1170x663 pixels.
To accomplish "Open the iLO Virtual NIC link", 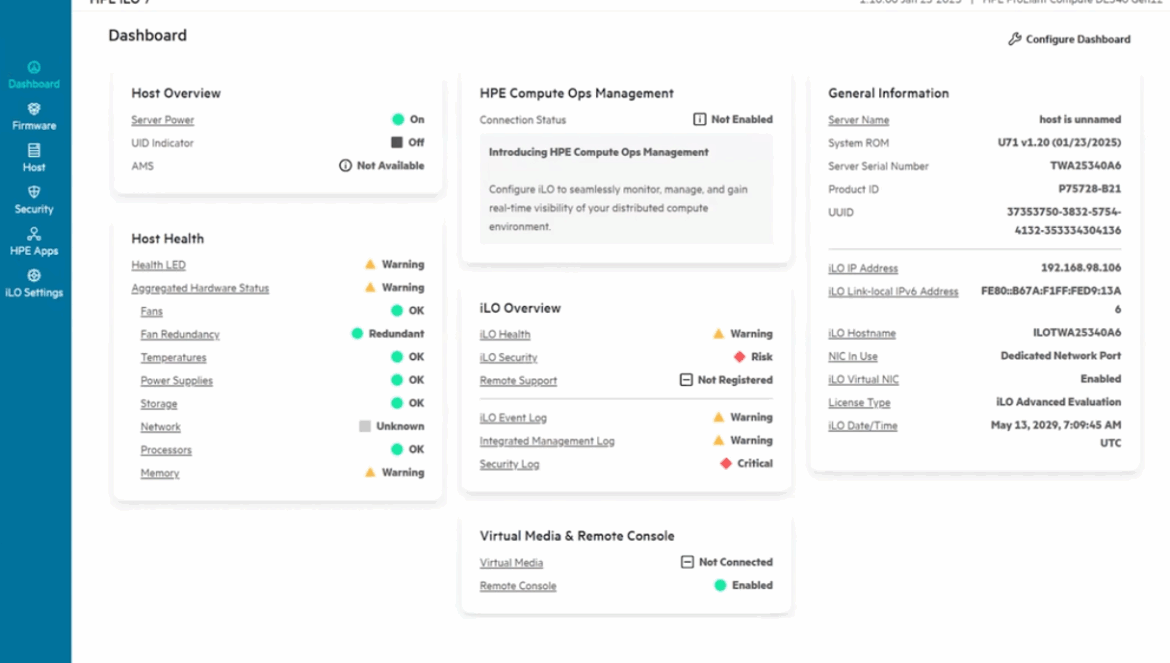I will point(863,380).
